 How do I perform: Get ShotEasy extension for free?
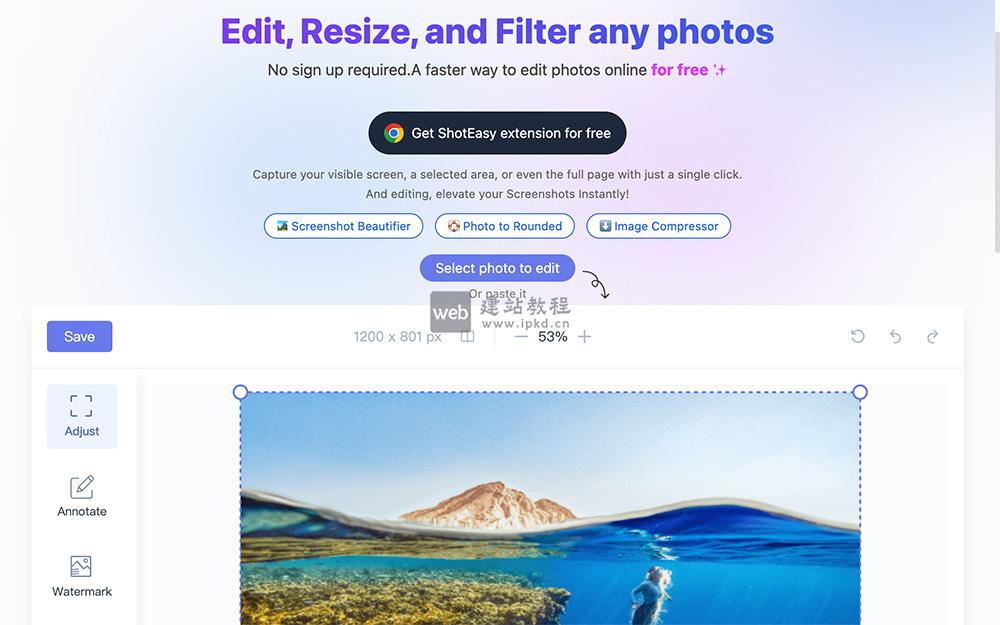[x=497, y=133]
